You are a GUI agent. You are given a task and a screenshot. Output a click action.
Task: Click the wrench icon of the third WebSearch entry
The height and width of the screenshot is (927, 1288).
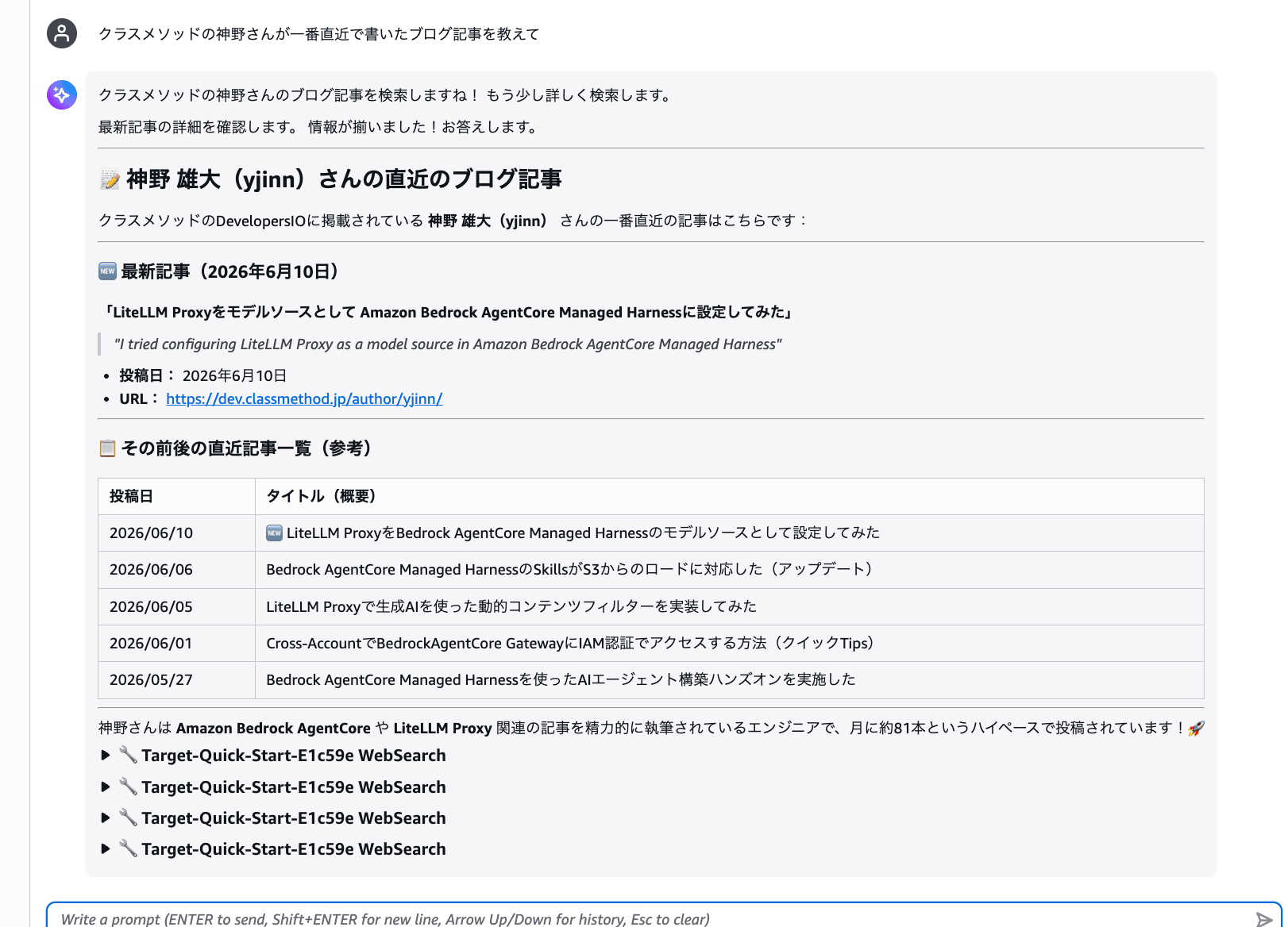click(x=128, y=817)
